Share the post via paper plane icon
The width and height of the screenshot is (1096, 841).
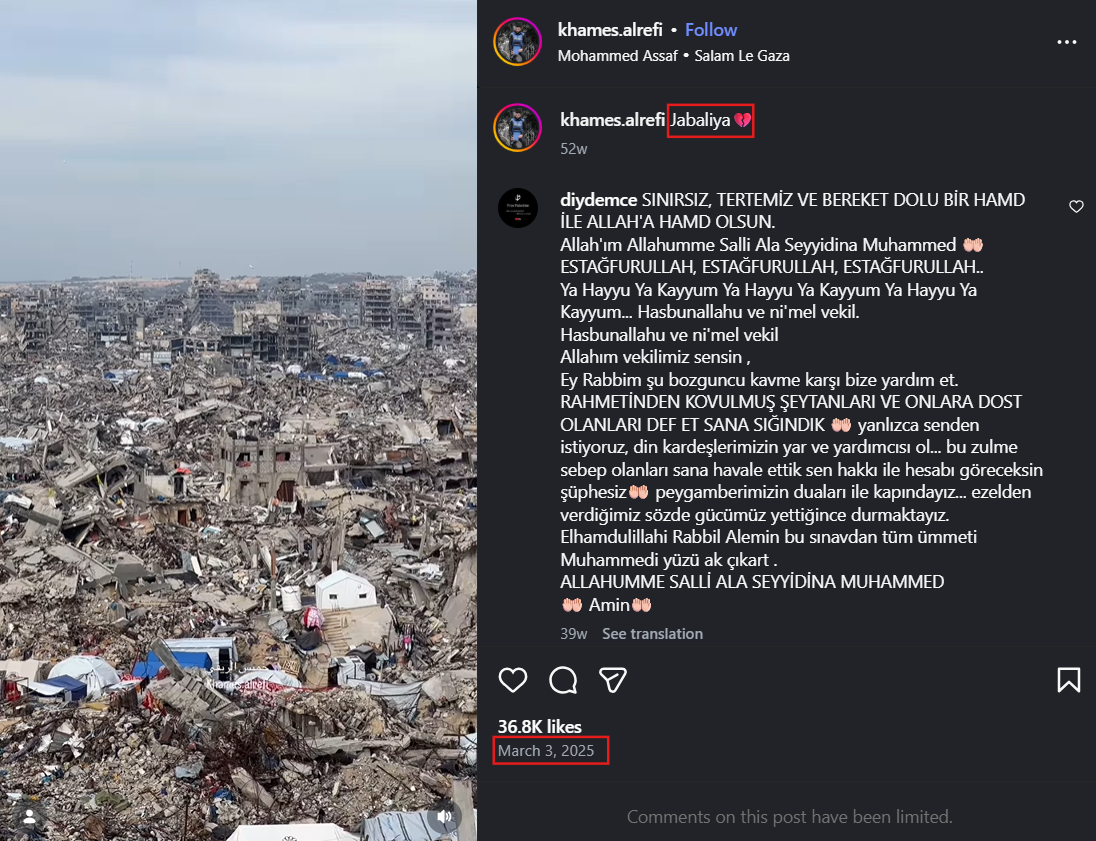pos(613,680)
